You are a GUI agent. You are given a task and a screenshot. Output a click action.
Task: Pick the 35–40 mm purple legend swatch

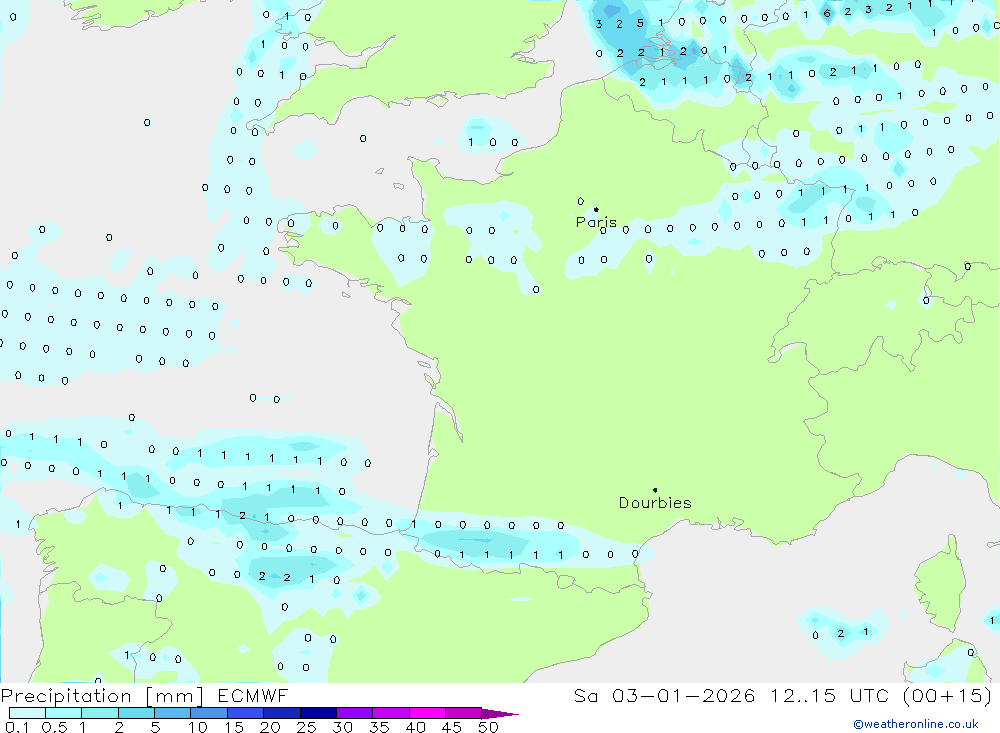(x=390, y=713)
